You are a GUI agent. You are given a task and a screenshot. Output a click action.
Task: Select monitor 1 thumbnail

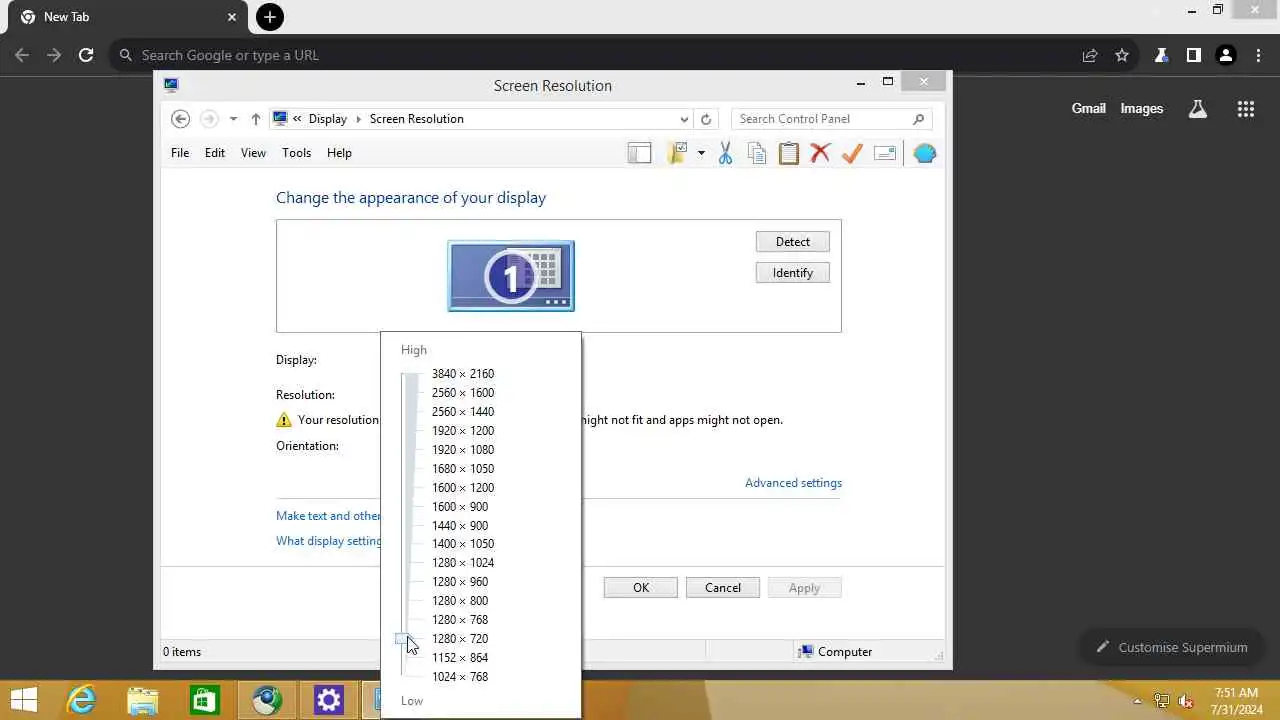pyautogui.click(x=511, y=276)
